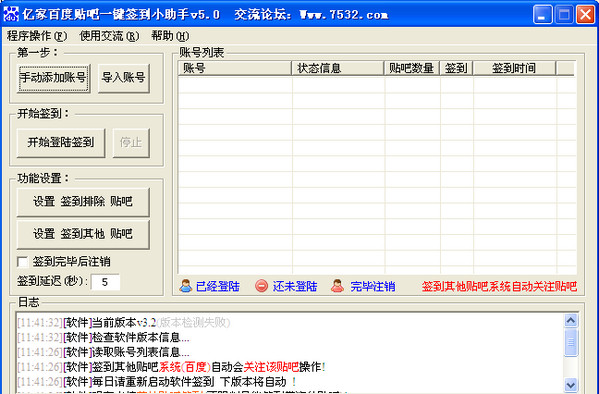The image size is (599, 394).
Task: Sort by 账号 column header
Action: (235, 68)
